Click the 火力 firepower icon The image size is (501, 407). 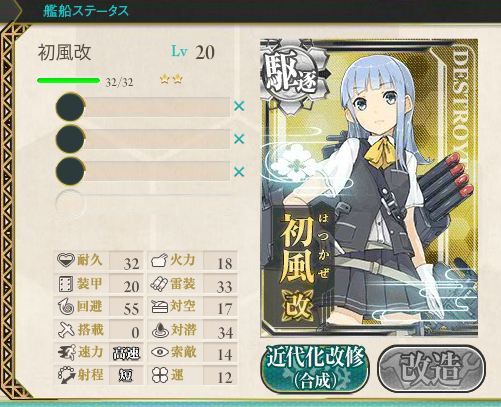[159, 260]
